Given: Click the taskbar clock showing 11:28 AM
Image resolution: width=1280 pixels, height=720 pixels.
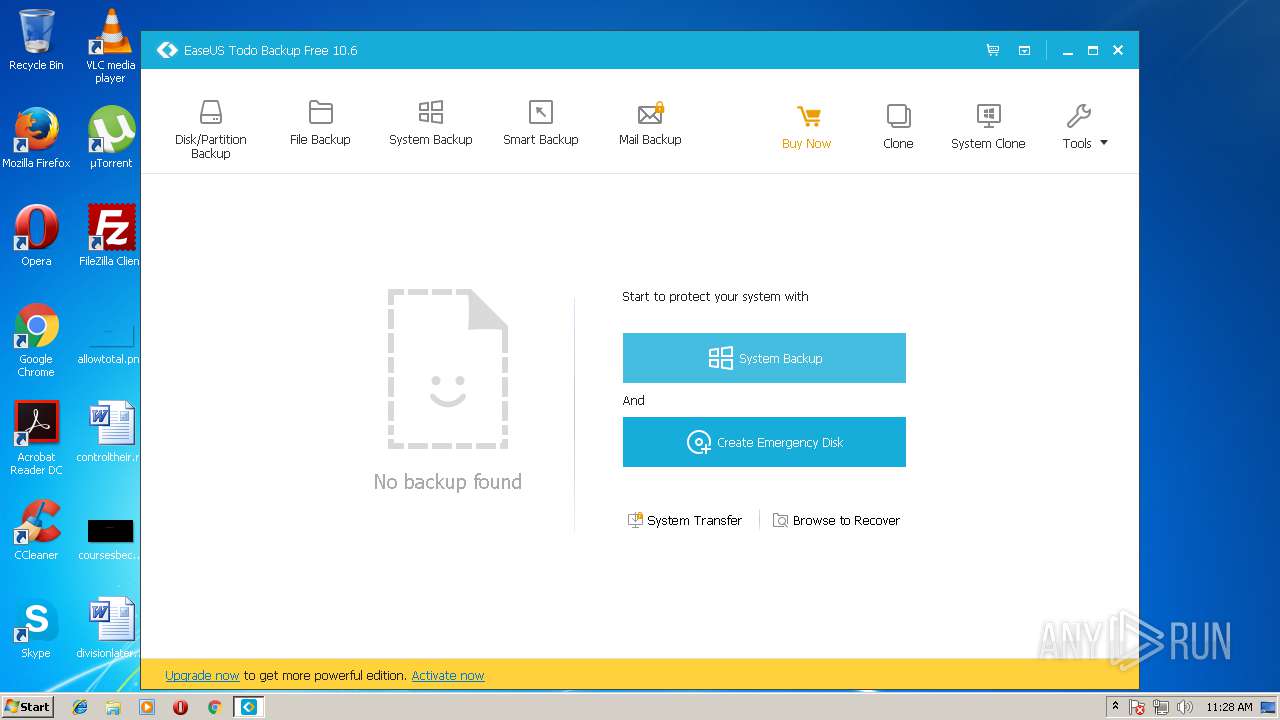Looking at the screenshot, I should [x=1229, y=707].
